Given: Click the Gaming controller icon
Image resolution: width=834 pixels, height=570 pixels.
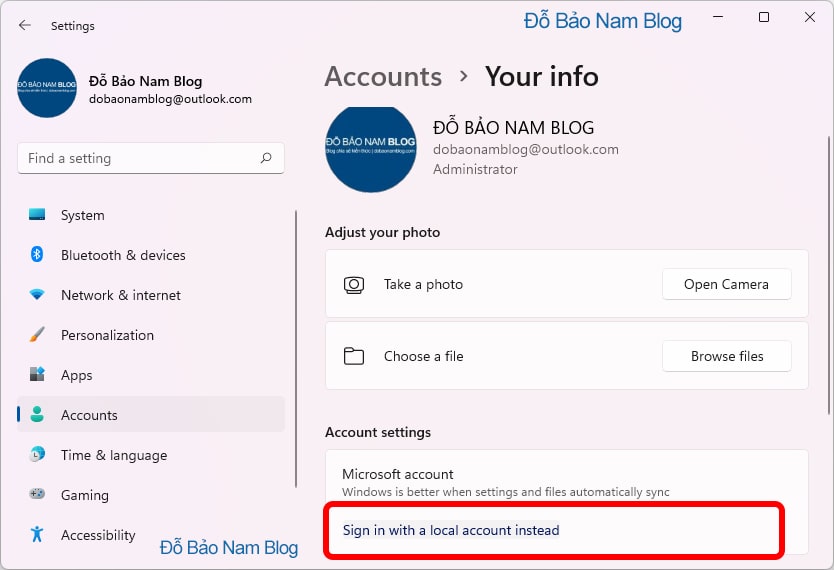Looking at the screenshot, I should [x=37, y=494].
